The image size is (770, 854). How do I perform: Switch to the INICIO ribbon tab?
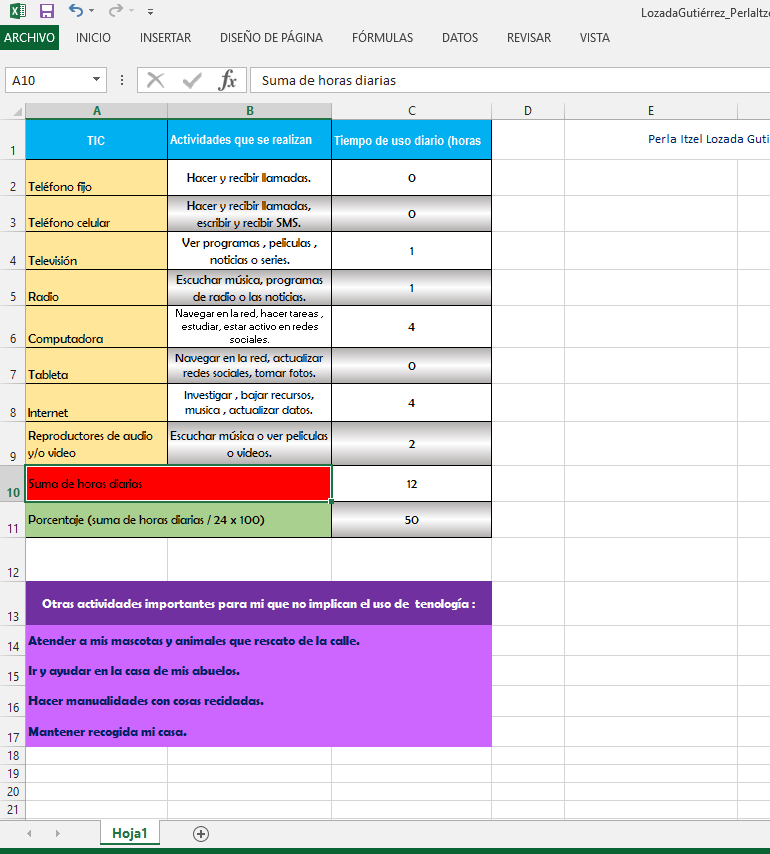tap(93, 38)
